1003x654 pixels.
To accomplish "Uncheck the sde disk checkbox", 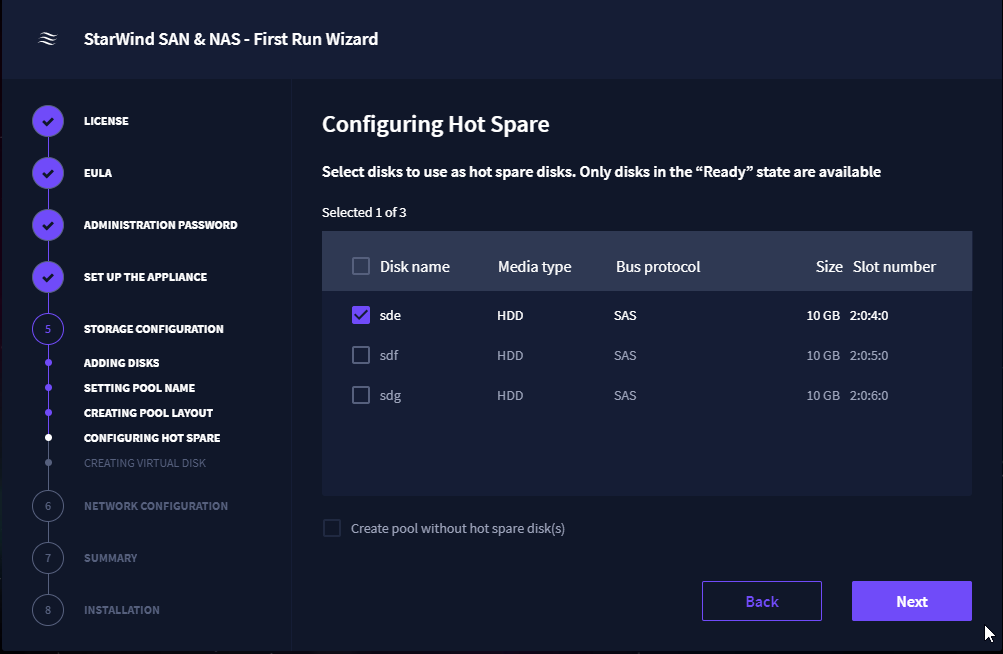I will point(361,315).
